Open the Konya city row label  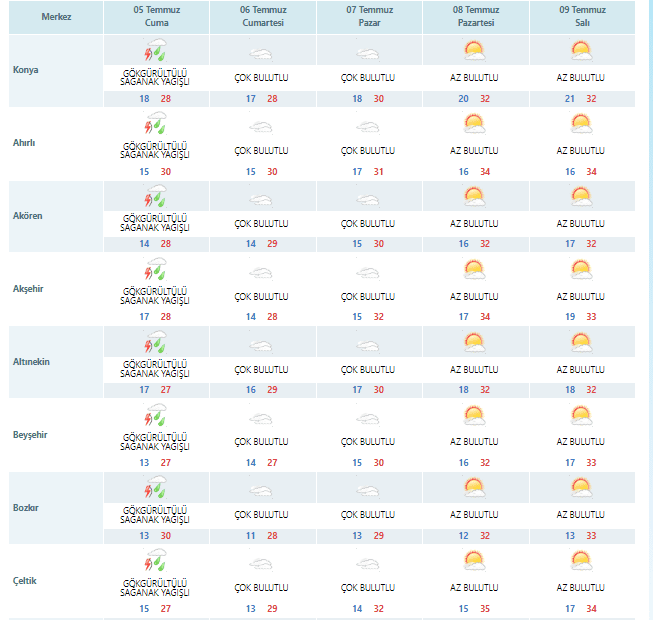point(26,70)
